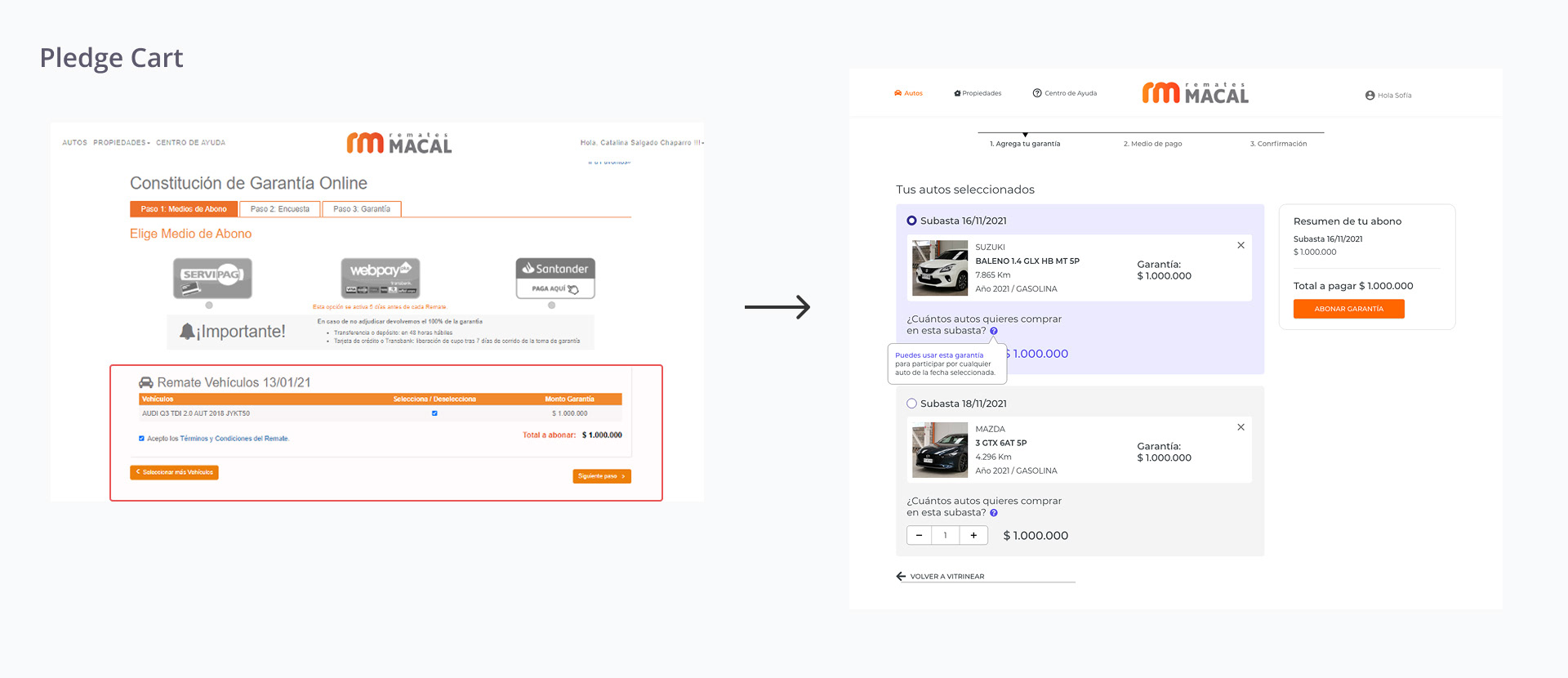Open the Paso 3: Garantía tab
1568x678 pixels.
tap(362, 209)
